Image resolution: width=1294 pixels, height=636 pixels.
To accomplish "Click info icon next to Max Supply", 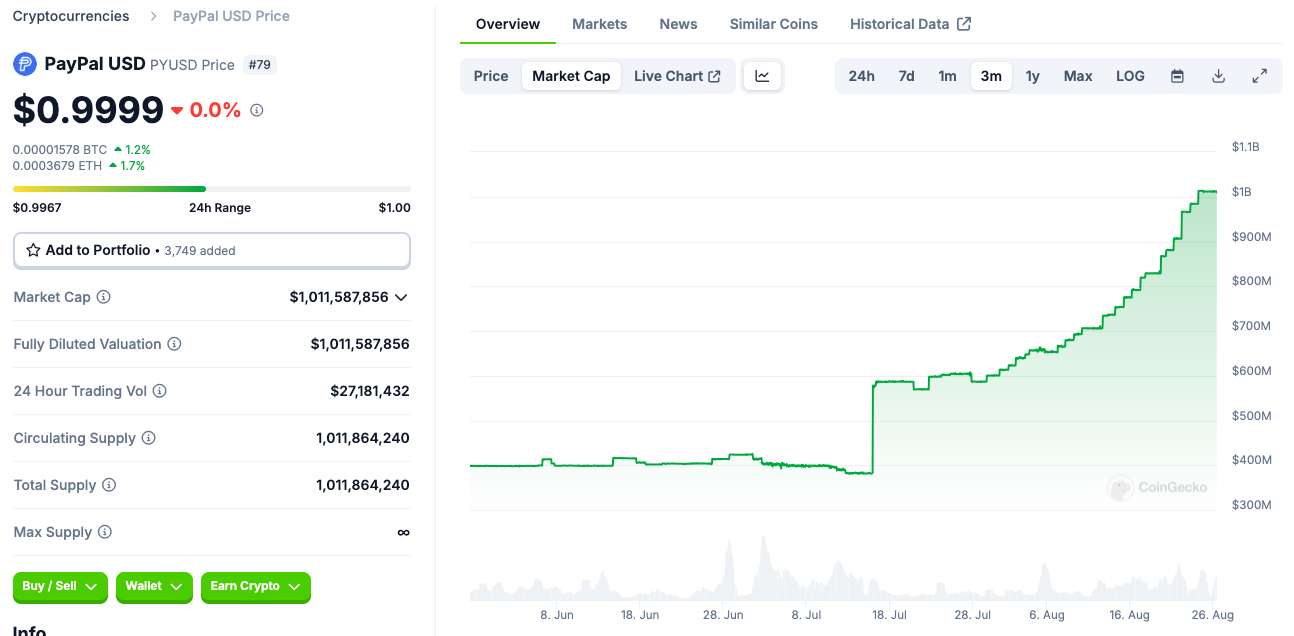I will [104, 532].
